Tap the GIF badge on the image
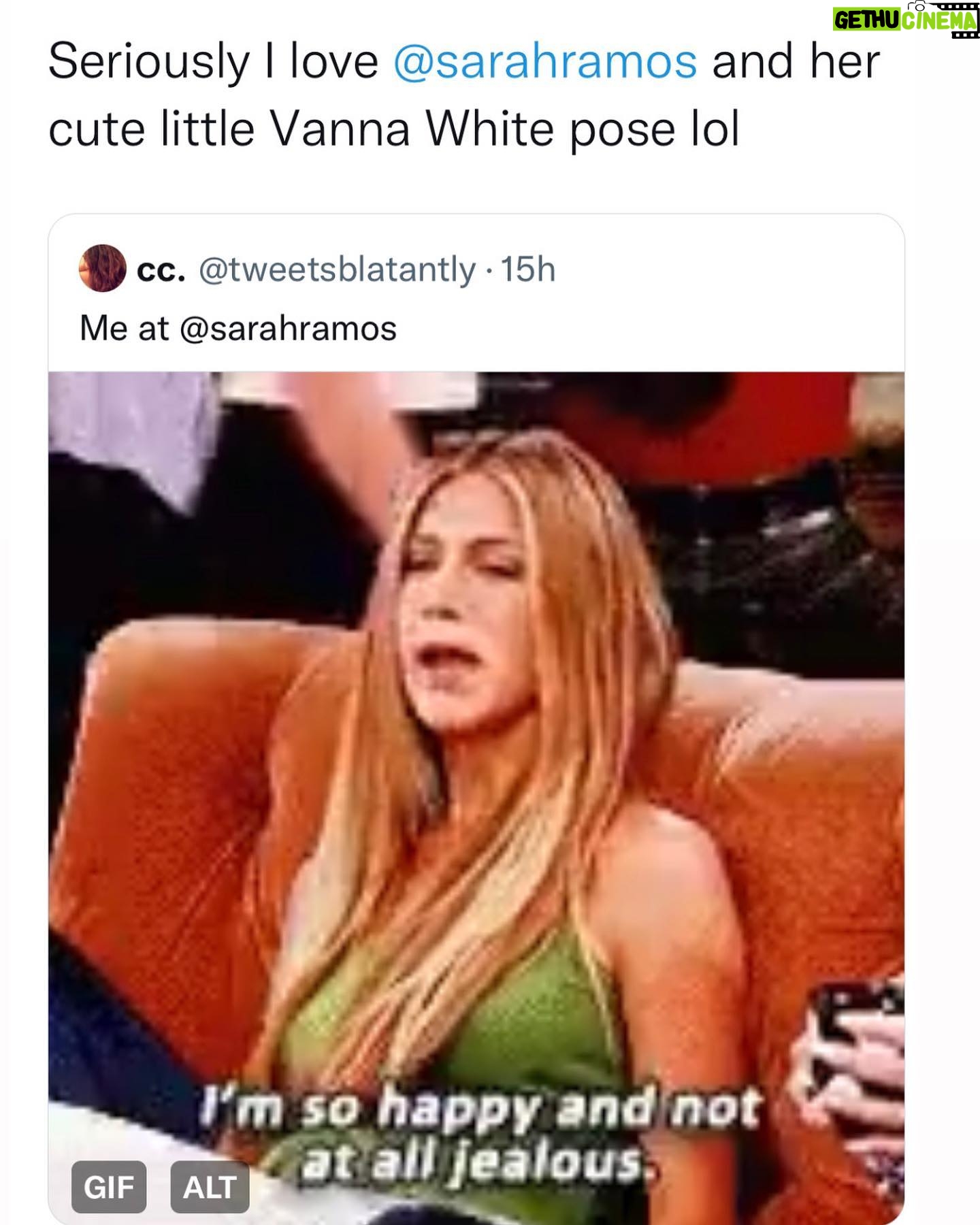Image resolution: width=980 pixels, height=1225 pixels. point(109,1187)
